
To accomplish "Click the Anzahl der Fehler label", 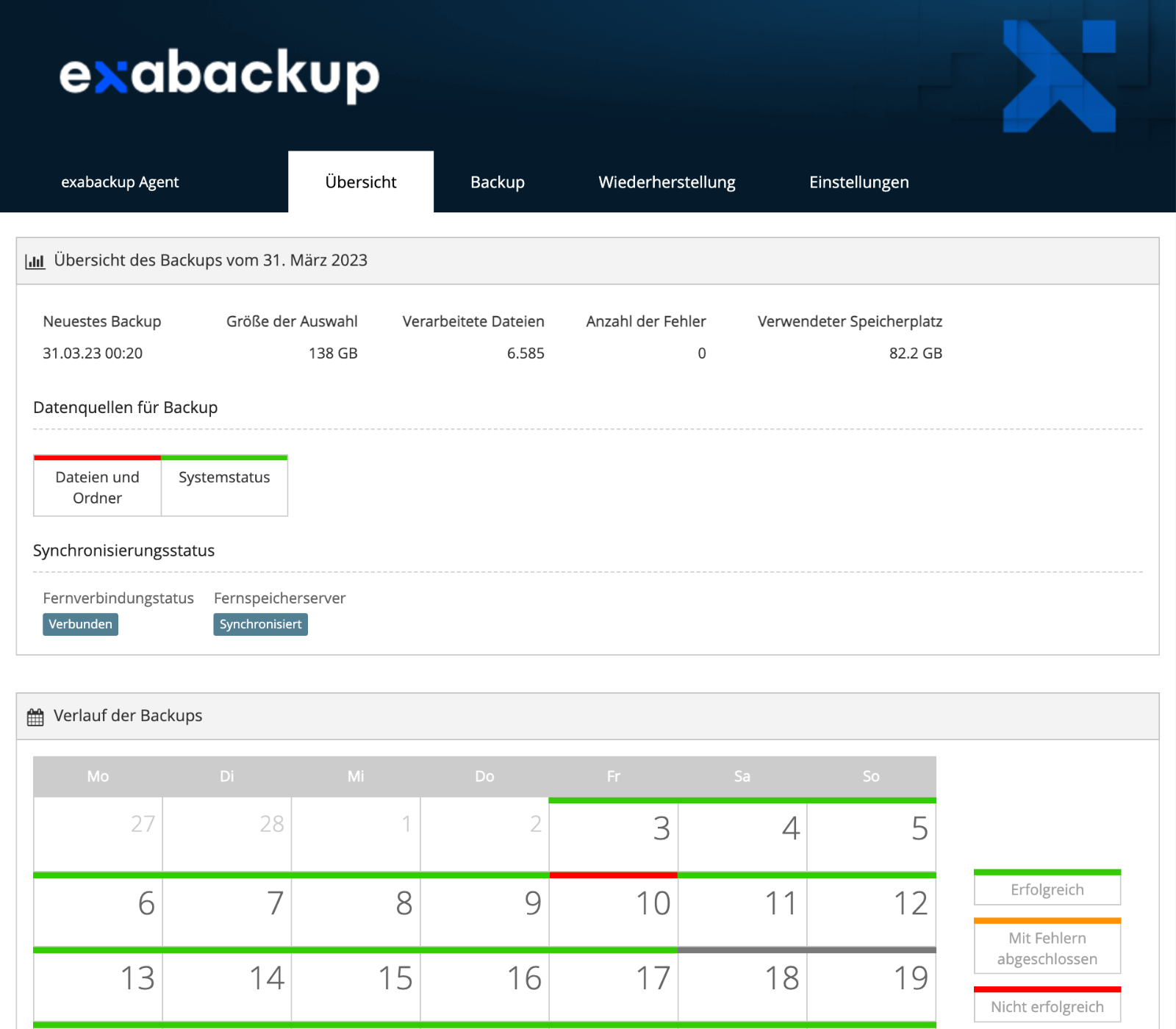I will [646, 321].
